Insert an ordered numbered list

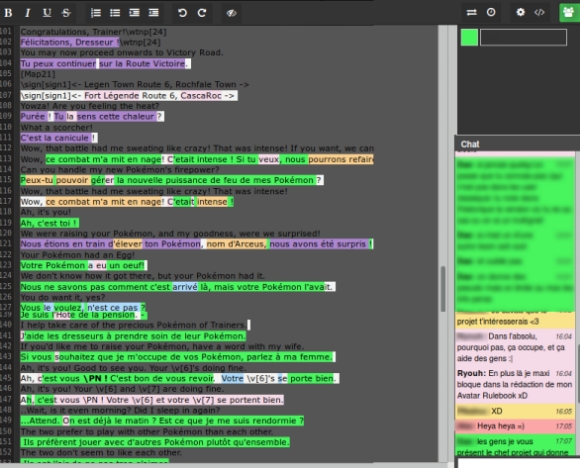pos(96,13)
